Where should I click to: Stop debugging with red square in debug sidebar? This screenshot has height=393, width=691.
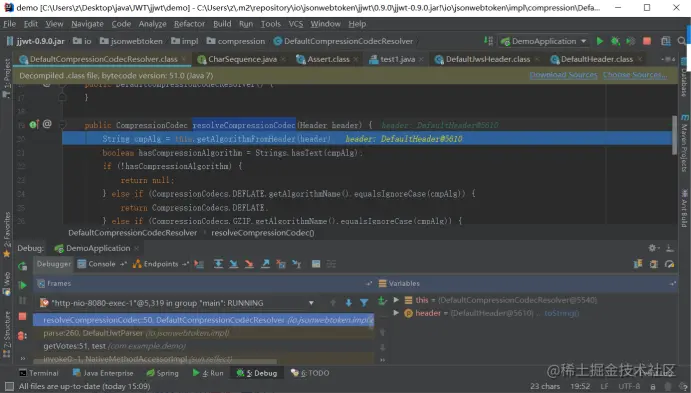(x=22, y=316)
